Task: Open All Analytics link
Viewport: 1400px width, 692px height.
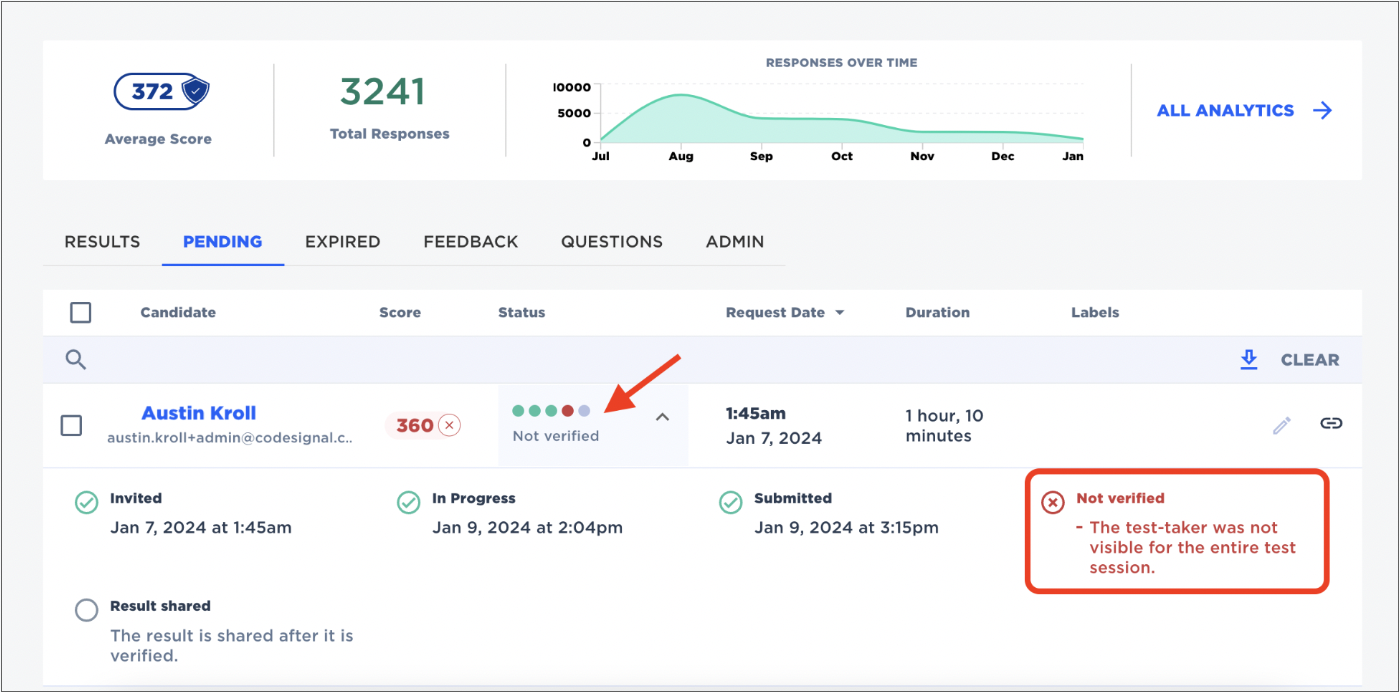Action: [1225, 111]
